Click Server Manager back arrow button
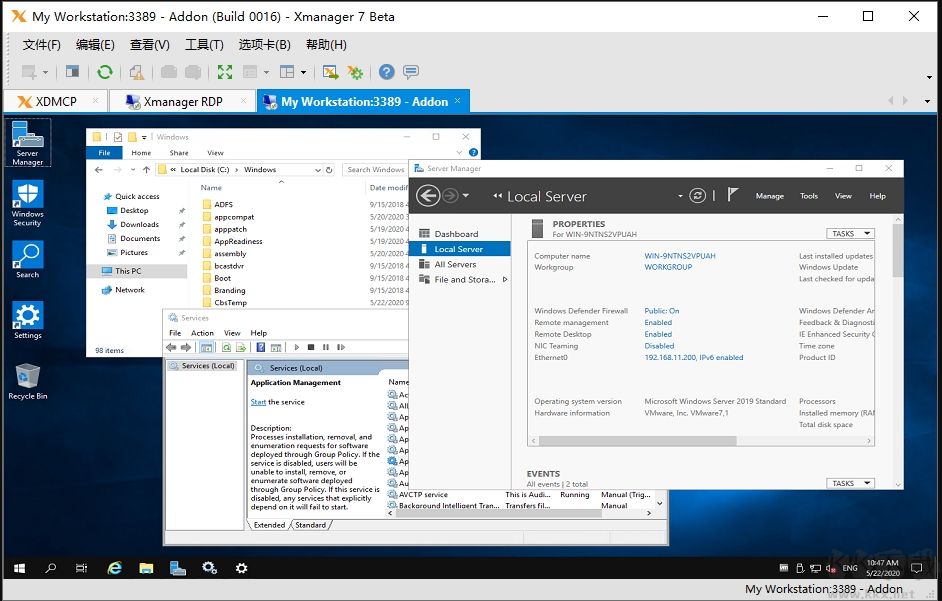Viewport: 942px width, 601px height. 429,196
